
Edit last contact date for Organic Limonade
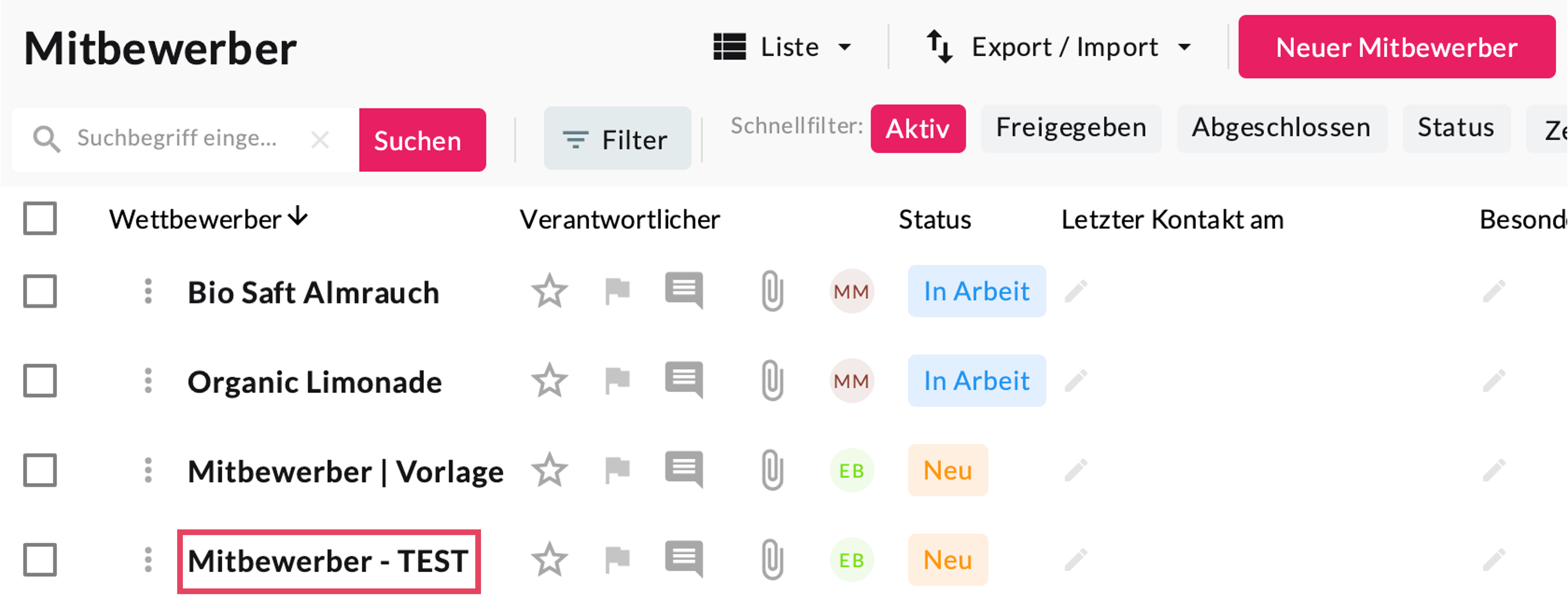coord(1076,381)
